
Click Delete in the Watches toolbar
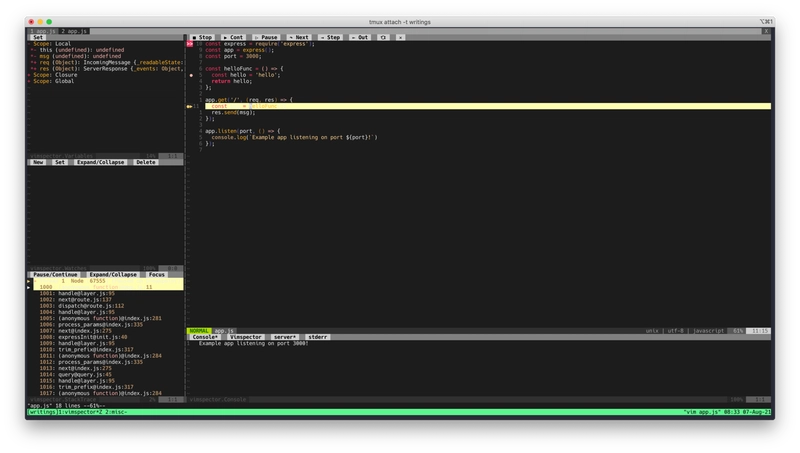tap(145, 162)
